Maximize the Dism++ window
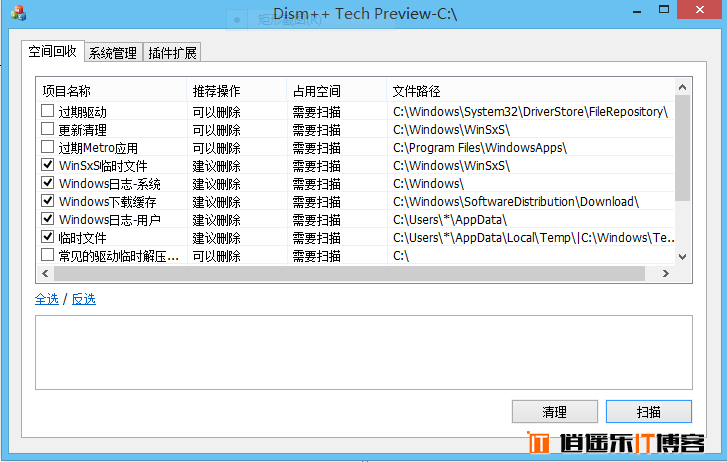Image resolution: width=727 pixels, height=462 pixels. (x=664, y=10)
